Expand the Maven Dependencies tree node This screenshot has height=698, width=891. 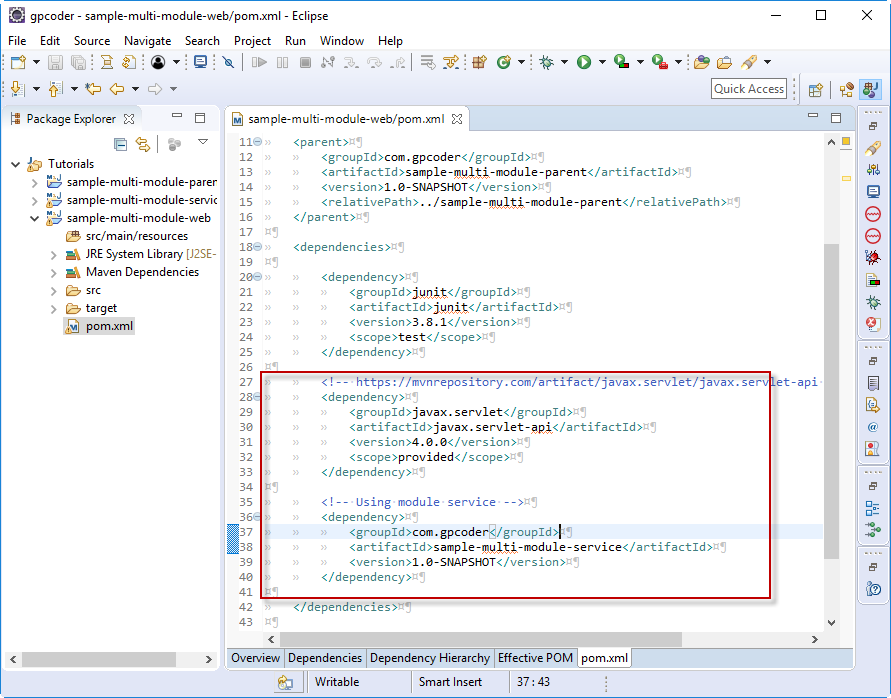pyautogui.click(x=53, y=272)
